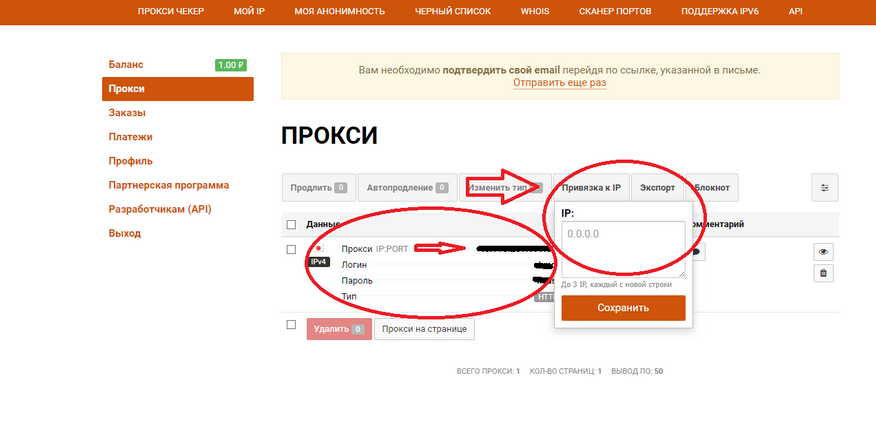Click the Japan flag icon
Image resolution: width=876 pixels, height=425 pixels.
(319, 248)
